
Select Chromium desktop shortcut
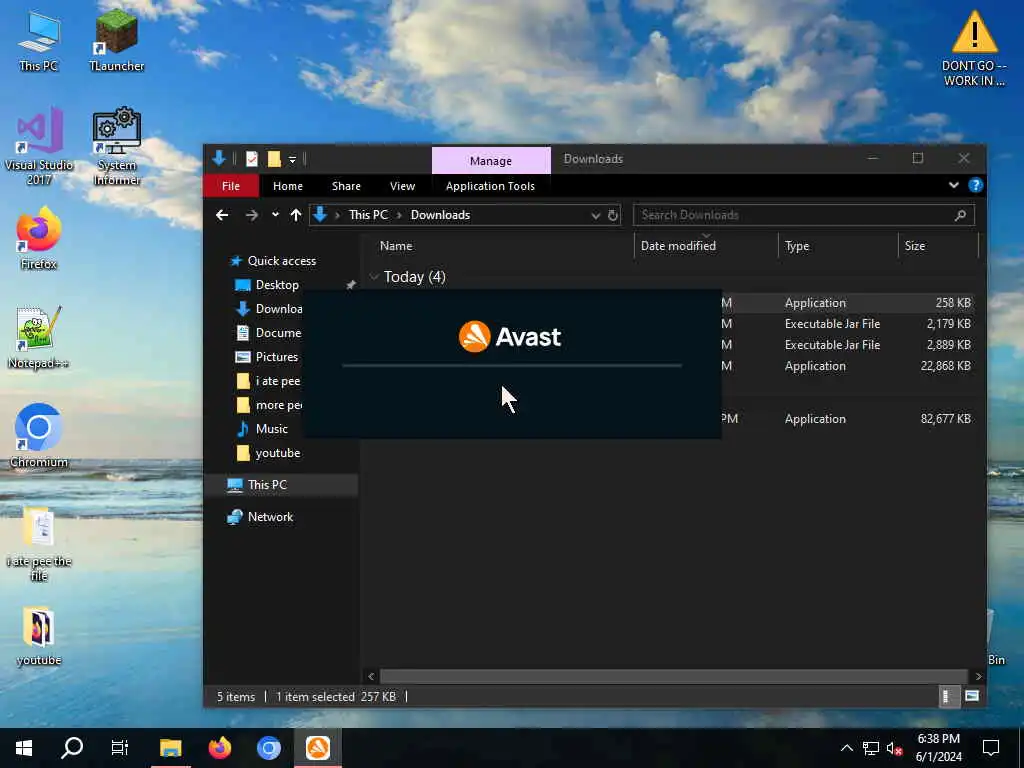pyautogui.click(x=39, y=436)
